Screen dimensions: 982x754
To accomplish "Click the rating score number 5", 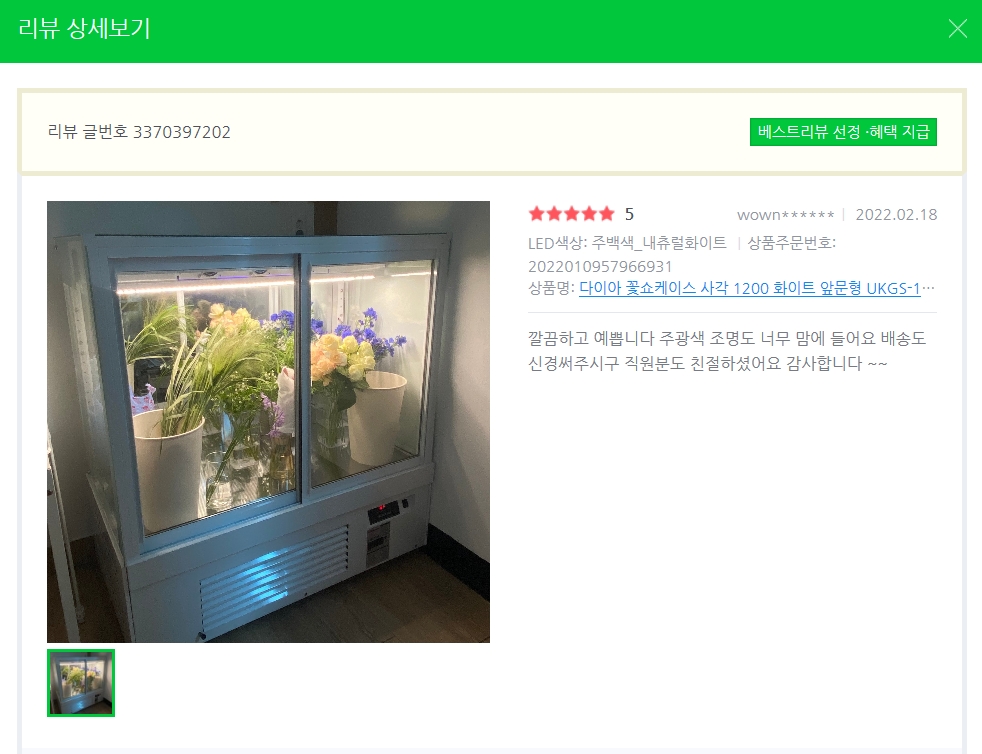I will click(x=629, y=215).
